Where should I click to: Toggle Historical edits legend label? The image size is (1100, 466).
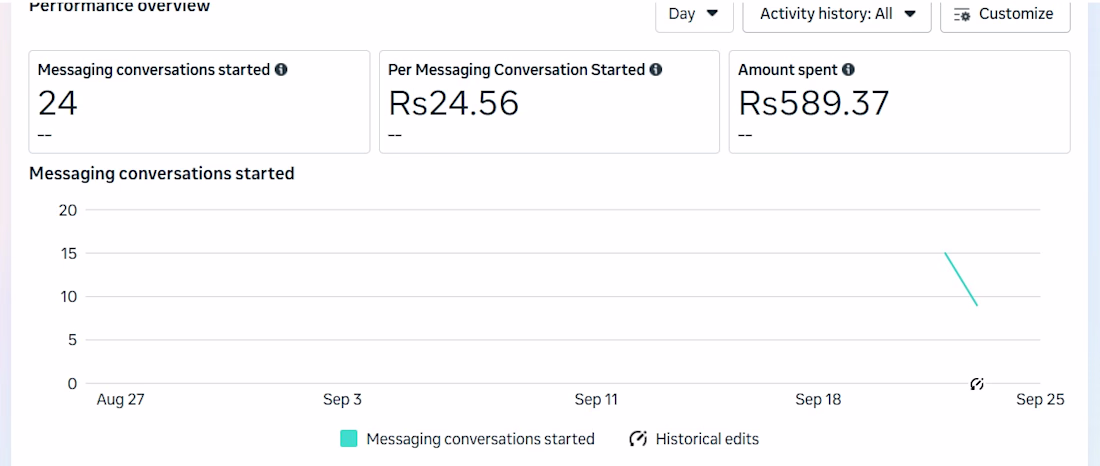point(707,439)
